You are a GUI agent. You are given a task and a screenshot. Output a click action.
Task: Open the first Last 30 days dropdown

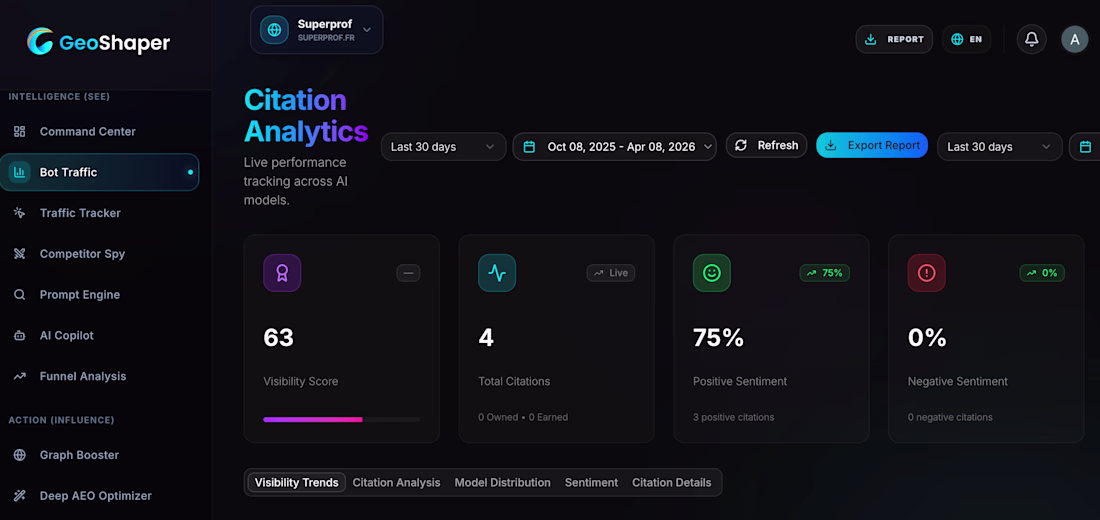(443, 147)
